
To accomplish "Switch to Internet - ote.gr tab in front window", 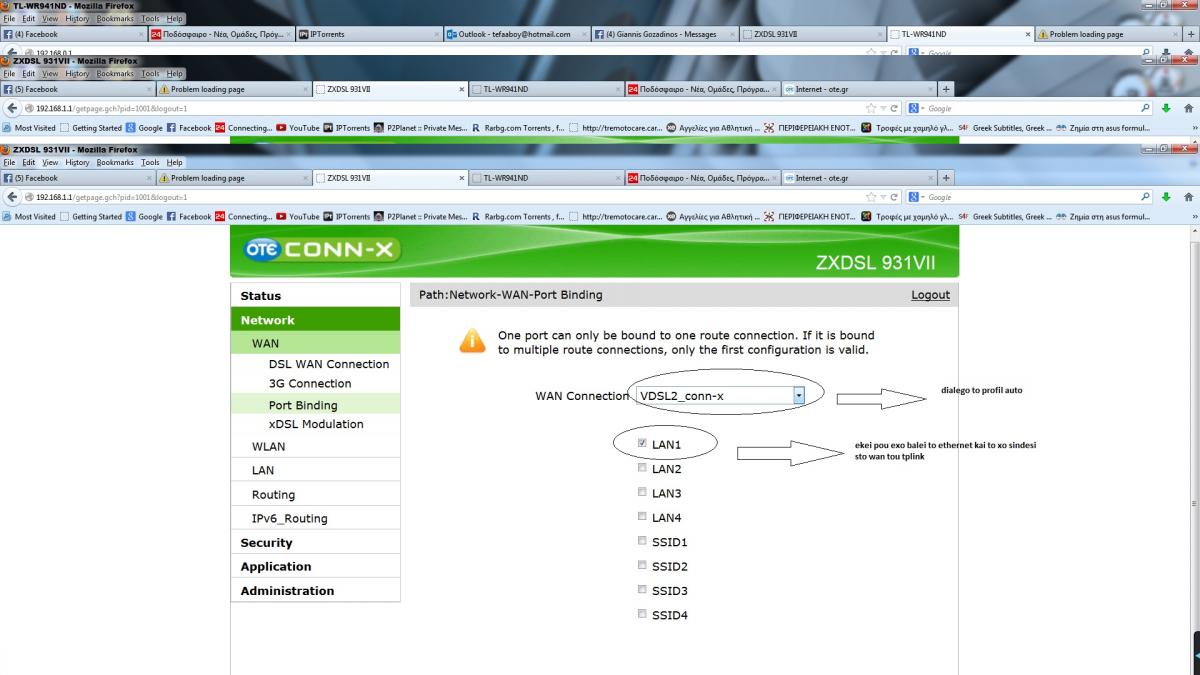I will point(857,177).
